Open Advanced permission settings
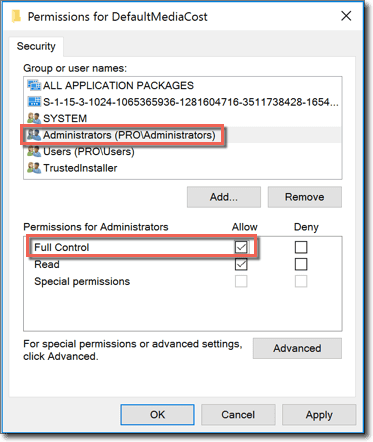The image size is (373, 442). (297, 348)
